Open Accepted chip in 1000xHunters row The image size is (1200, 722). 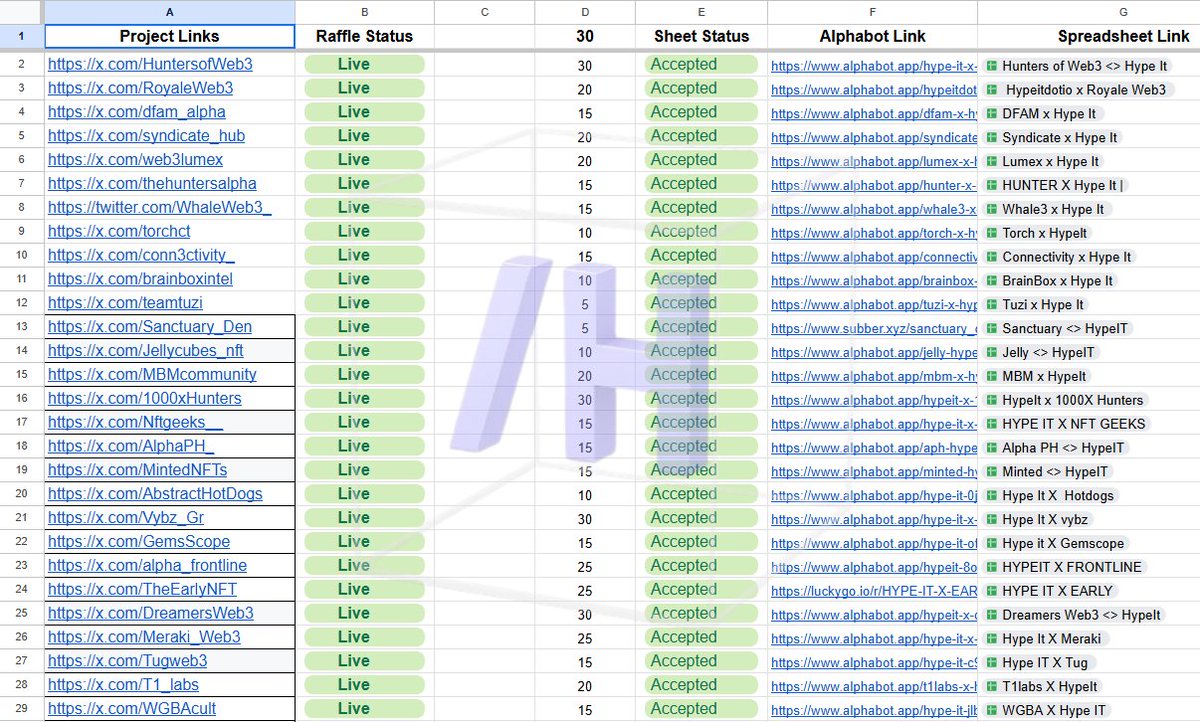click(701, 398)
